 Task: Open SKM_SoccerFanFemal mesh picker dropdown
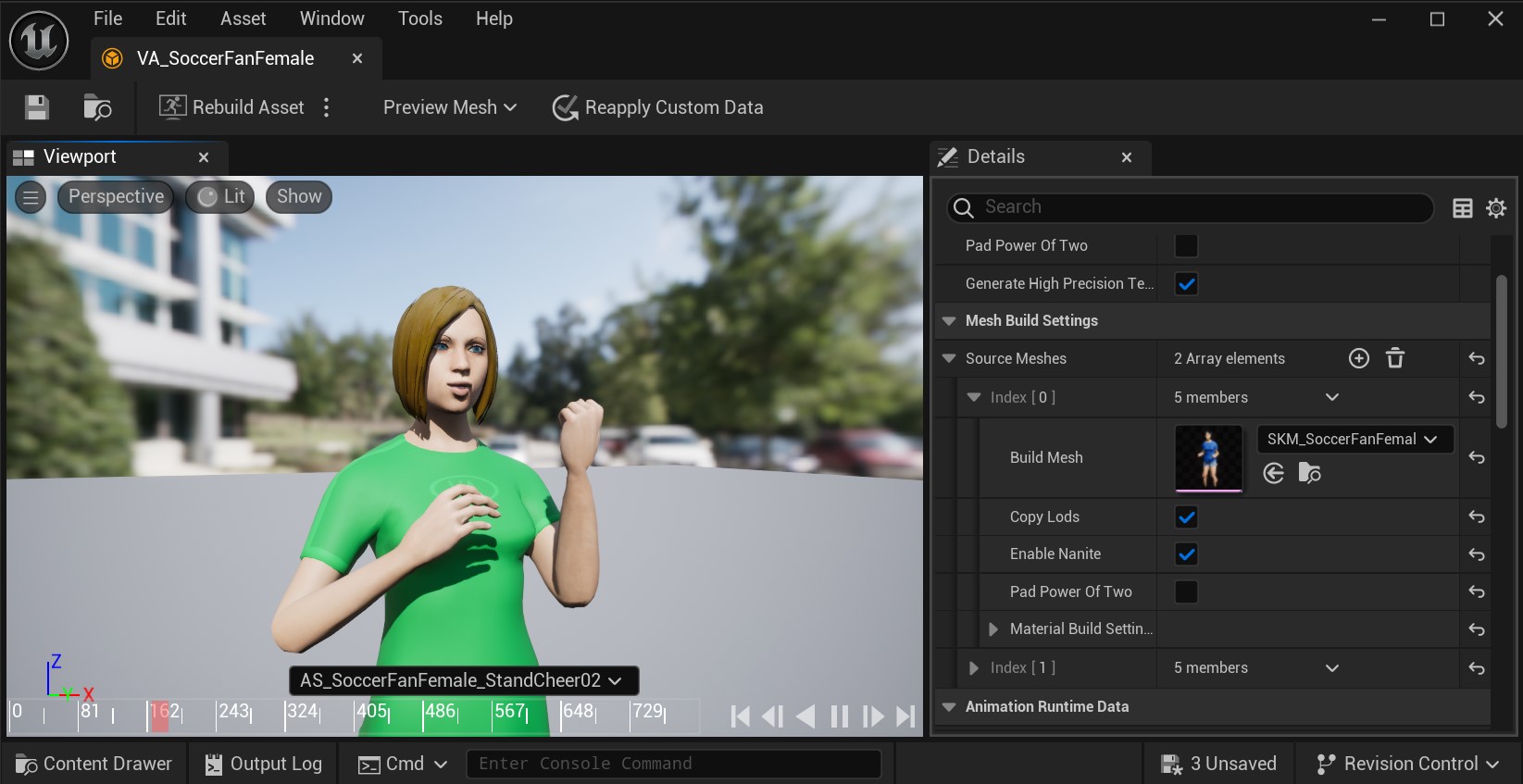pyautogui.click(x=1354, y=439)
